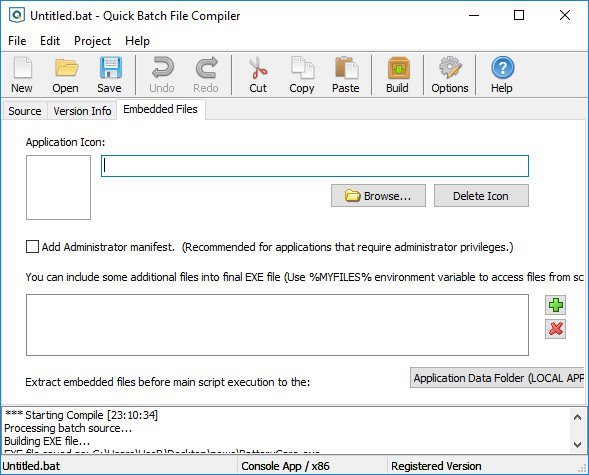Build the EXE with Build icon
Screen dimensions: 589x475
pos(397,75)
